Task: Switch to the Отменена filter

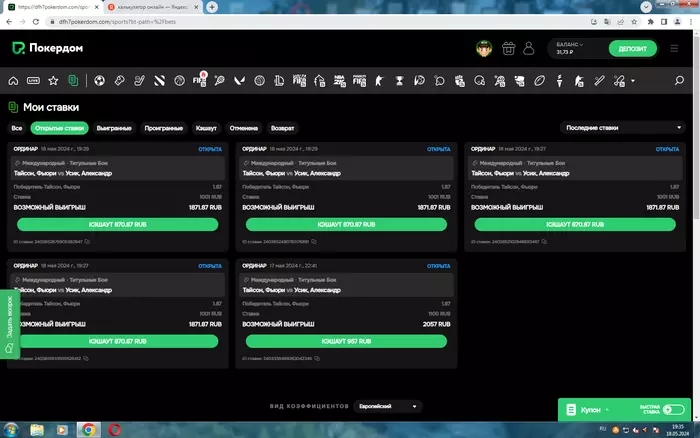Action: 243,128
